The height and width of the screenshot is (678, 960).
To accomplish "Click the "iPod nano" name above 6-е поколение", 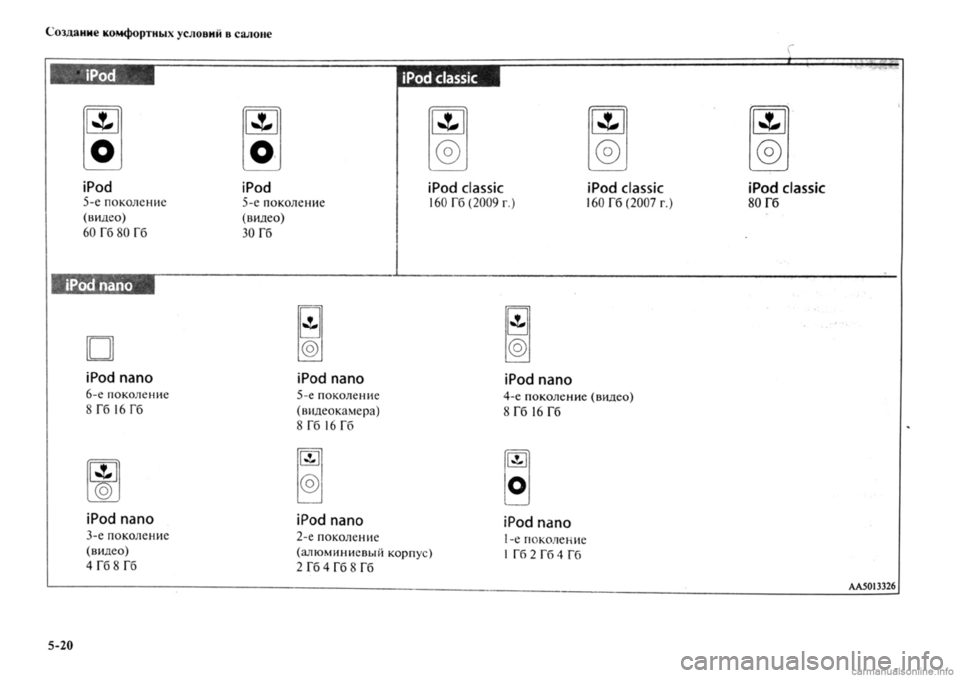I will [x=119, y=378].
